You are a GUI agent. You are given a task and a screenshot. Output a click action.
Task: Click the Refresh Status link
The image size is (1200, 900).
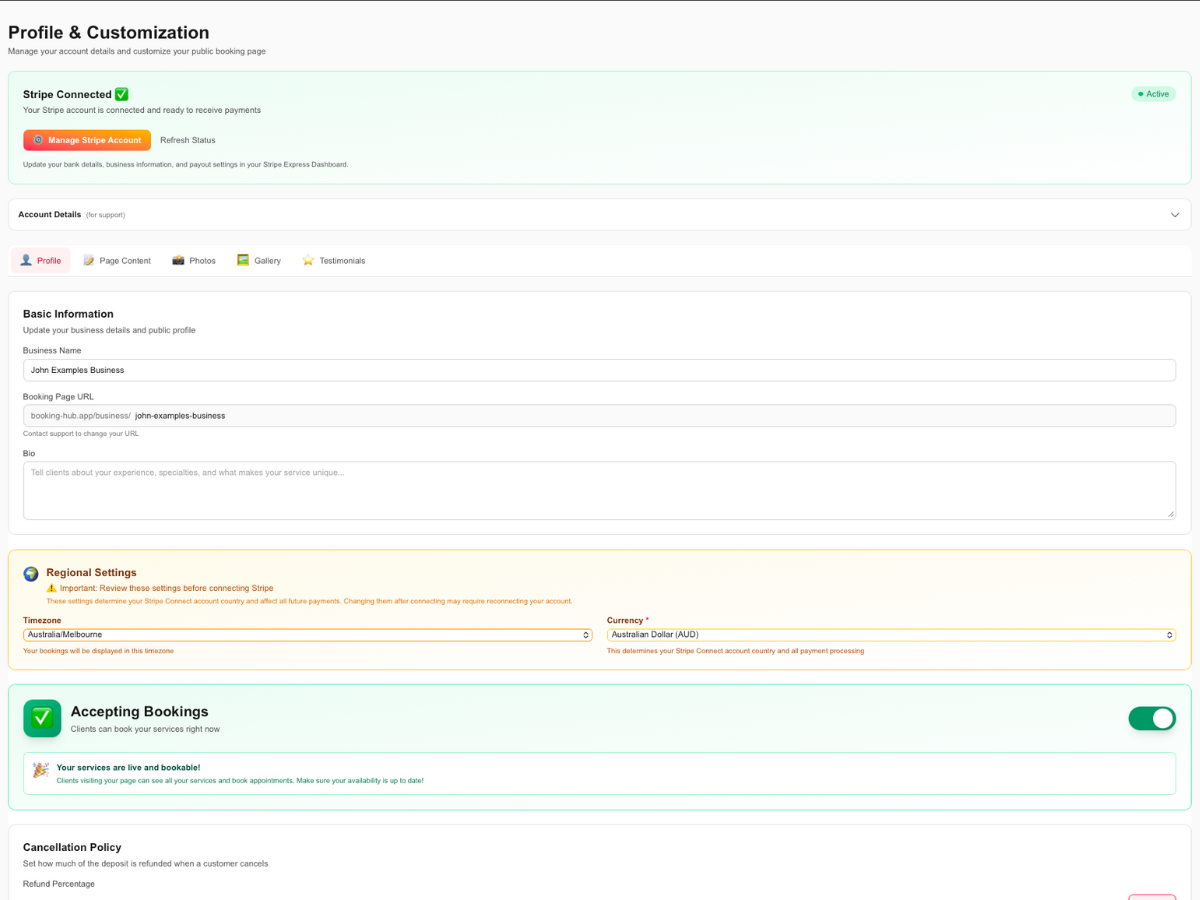pos(186,140)
